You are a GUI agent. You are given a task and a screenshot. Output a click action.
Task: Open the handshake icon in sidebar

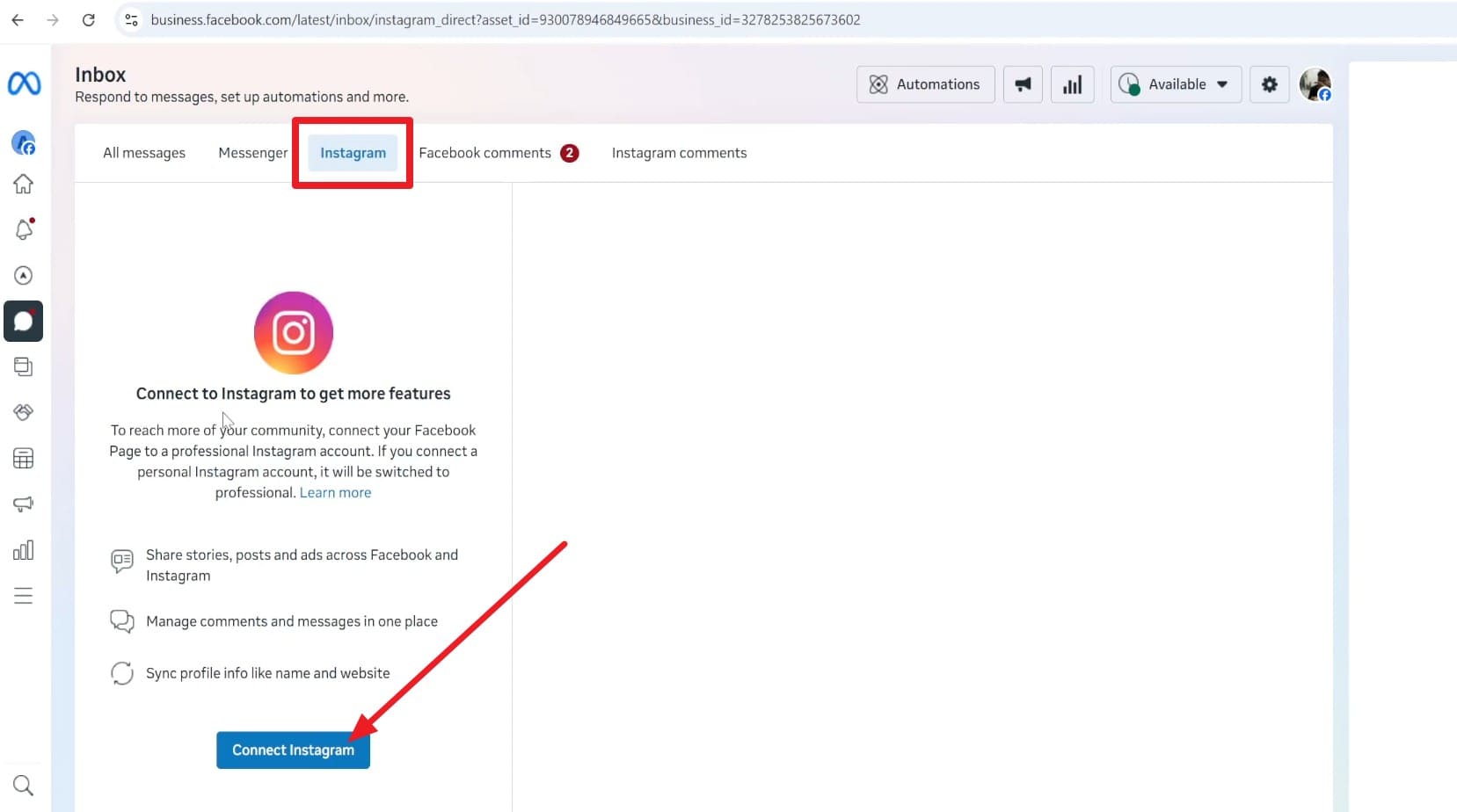click(24, 412)
